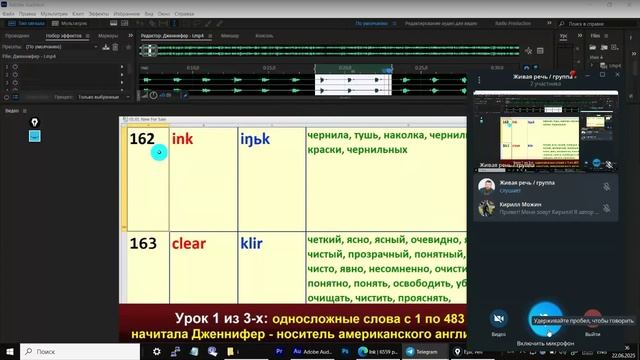Open the Файл menu
Image resolution: width=640 pixels, height=360 pixels.
pos(8,13)
